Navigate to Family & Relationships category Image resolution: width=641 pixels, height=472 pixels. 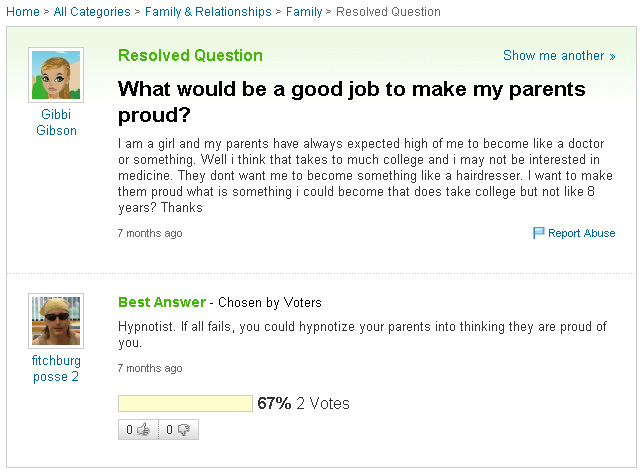208,11
